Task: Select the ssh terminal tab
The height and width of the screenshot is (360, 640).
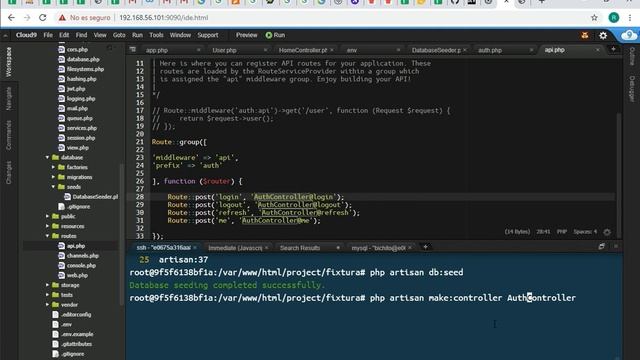Action: point(164,248)
